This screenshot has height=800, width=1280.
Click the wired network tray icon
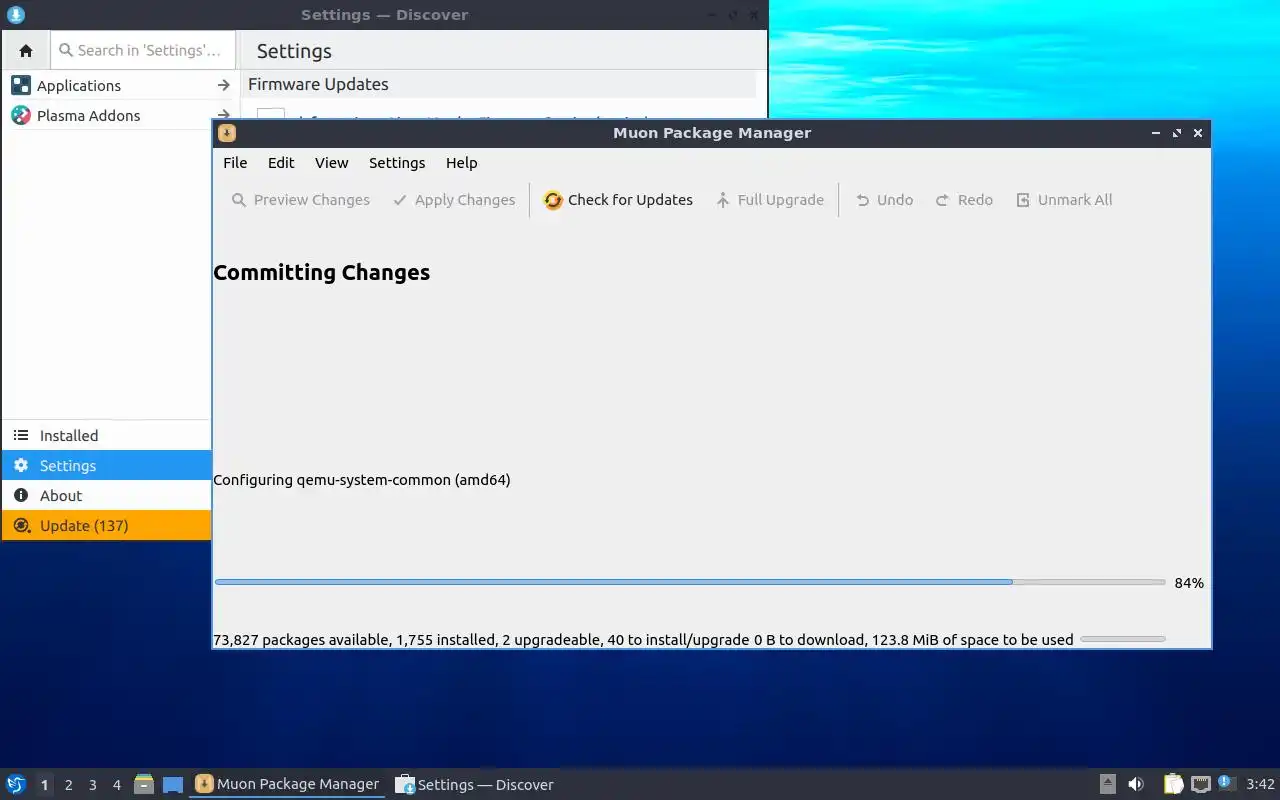(1201, 784)
